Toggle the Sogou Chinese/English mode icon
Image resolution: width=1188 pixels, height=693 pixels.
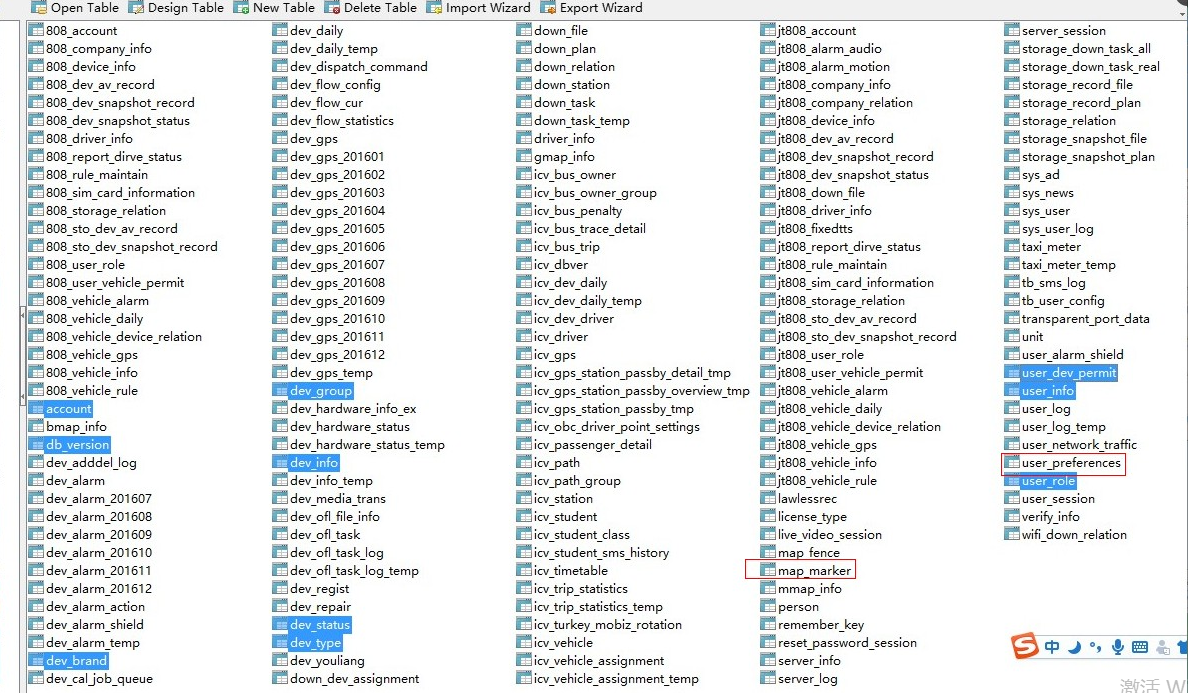pyautogui.click(x=1052, y=647)
